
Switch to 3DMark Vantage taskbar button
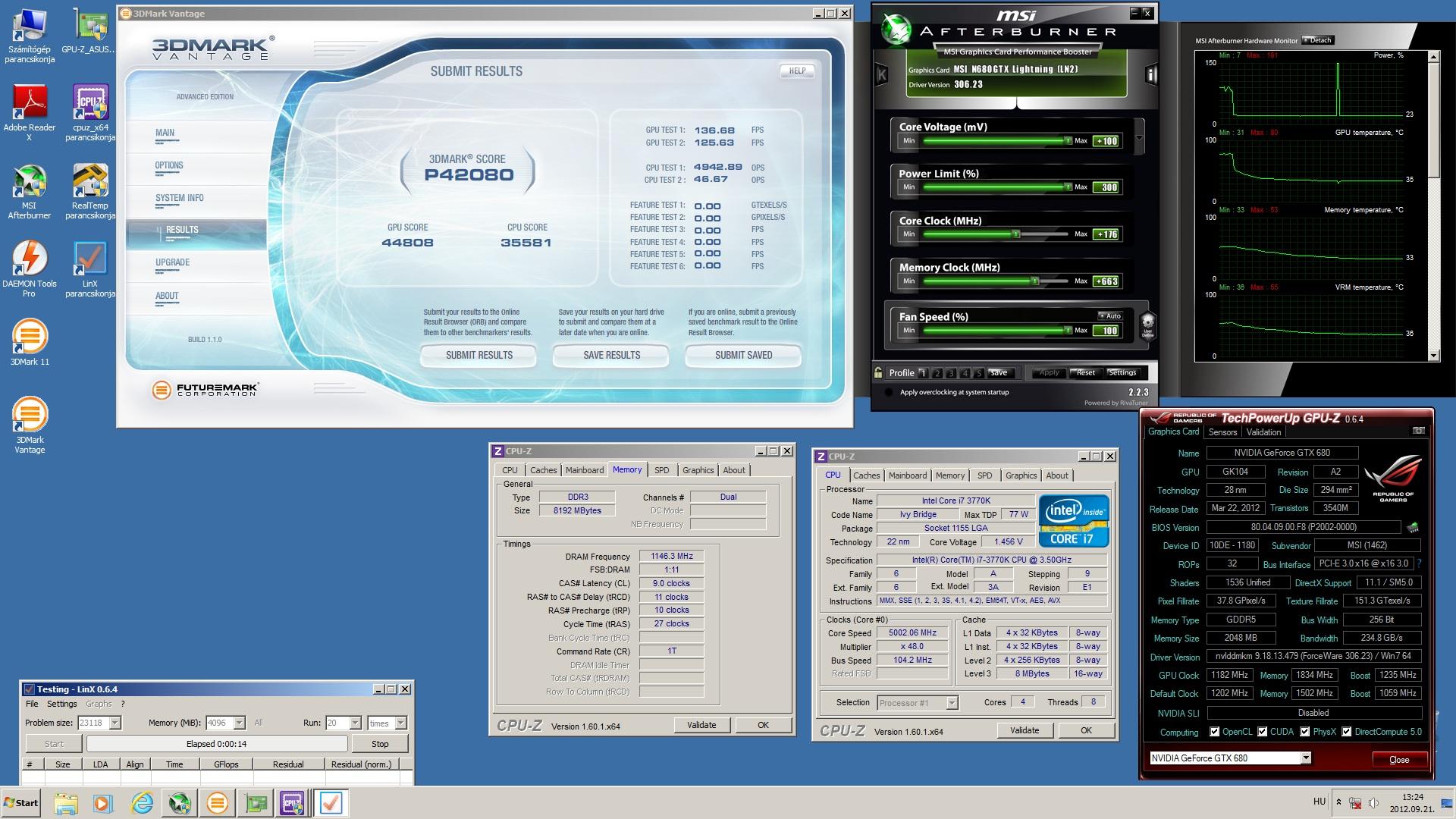click(x=218, y=803)
